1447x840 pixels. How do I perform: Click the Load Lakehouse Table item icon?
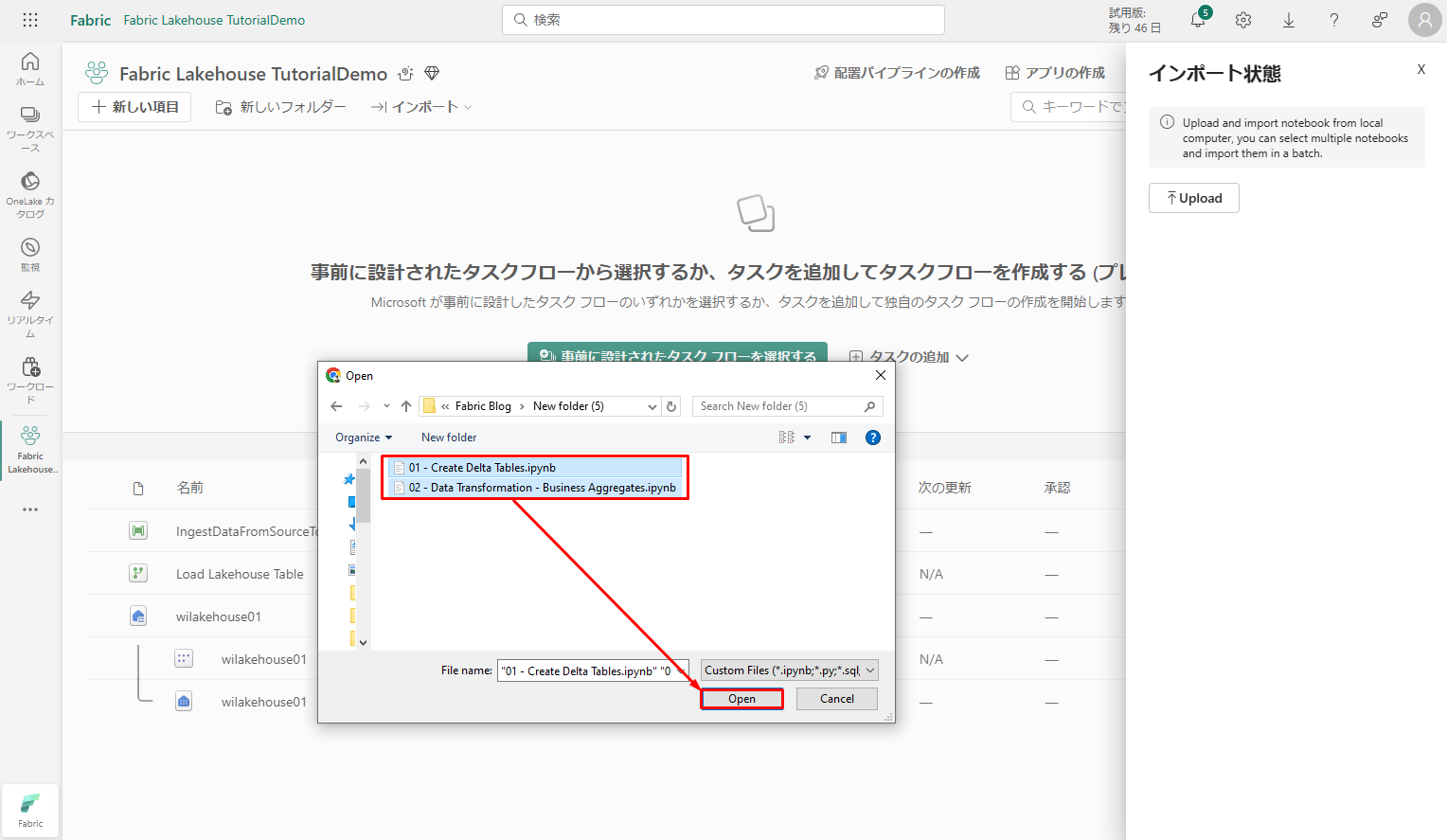coord(138,574)
